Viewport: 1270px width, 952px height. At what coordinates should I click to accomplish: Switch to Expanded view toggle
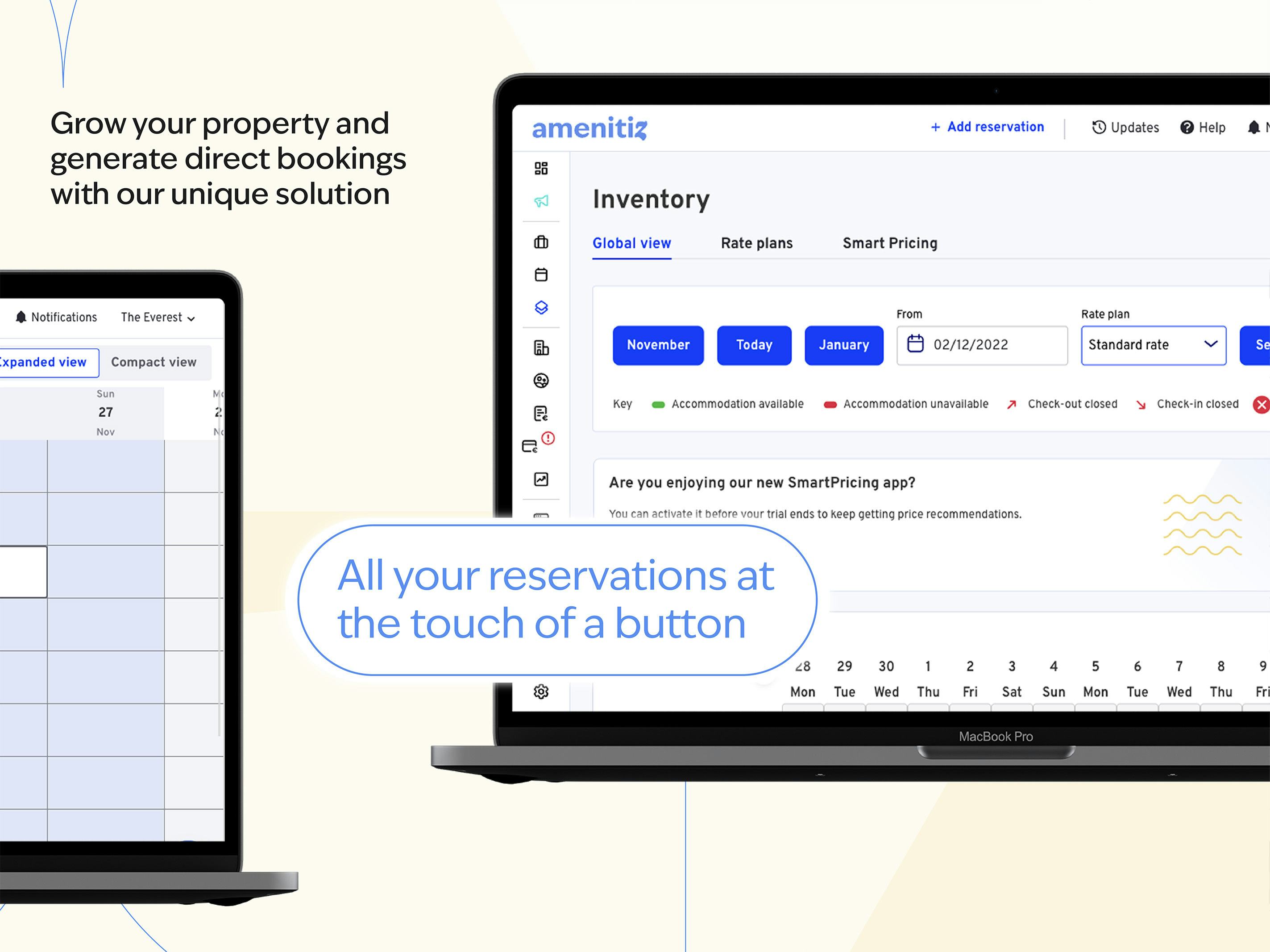click(x=44, y=361)
